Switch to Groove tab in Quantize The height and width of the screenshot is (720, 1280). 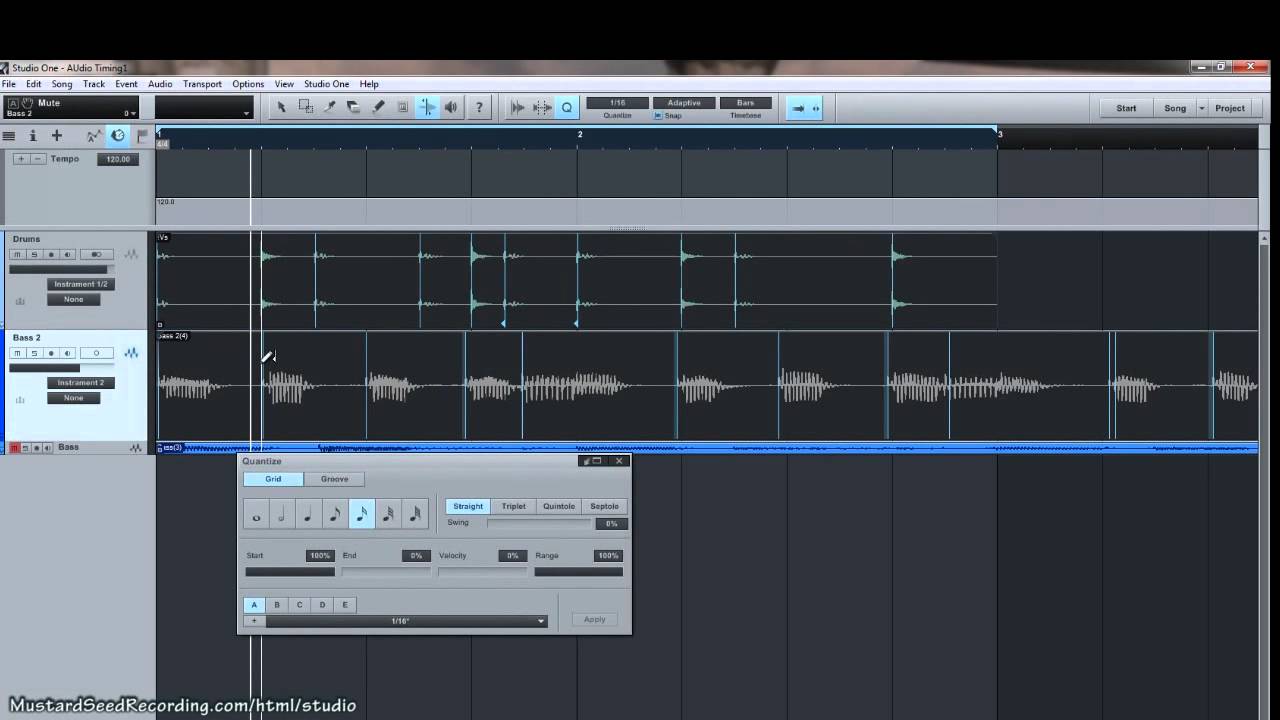click(334, 479)
